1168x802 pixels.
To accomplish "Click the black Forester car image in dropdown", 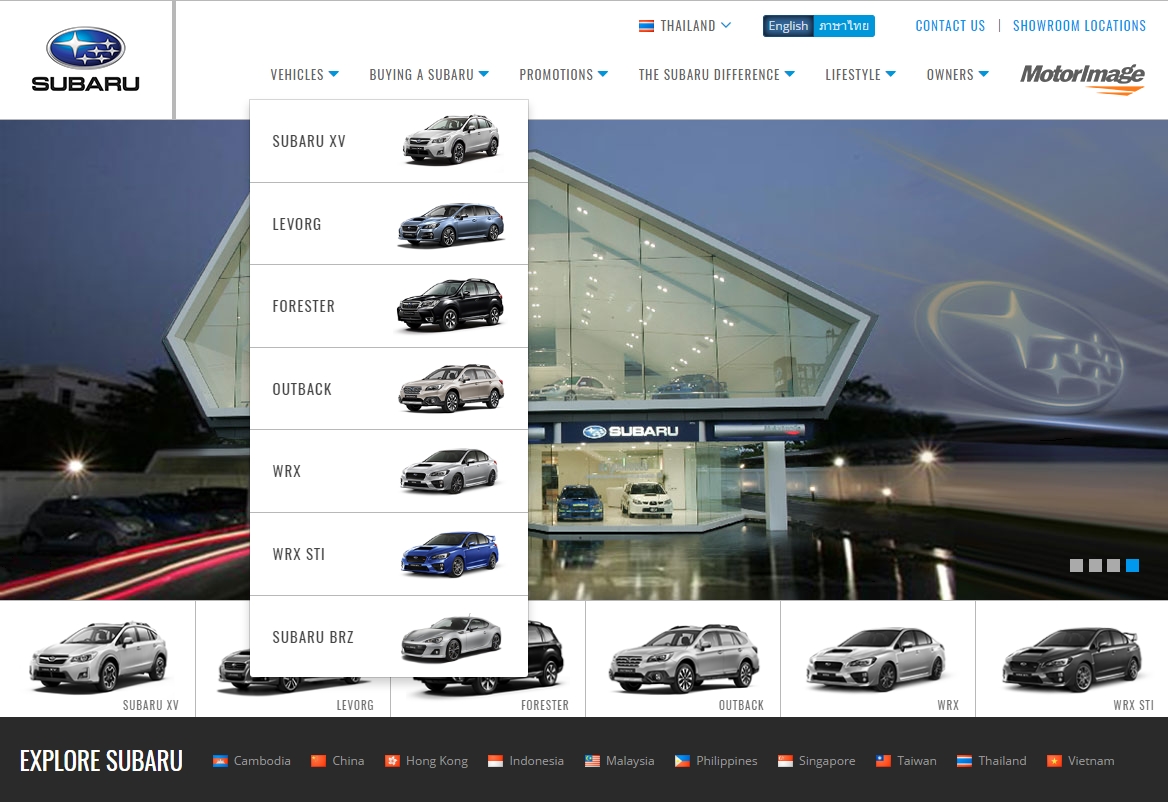I will [x=451, y=305].
